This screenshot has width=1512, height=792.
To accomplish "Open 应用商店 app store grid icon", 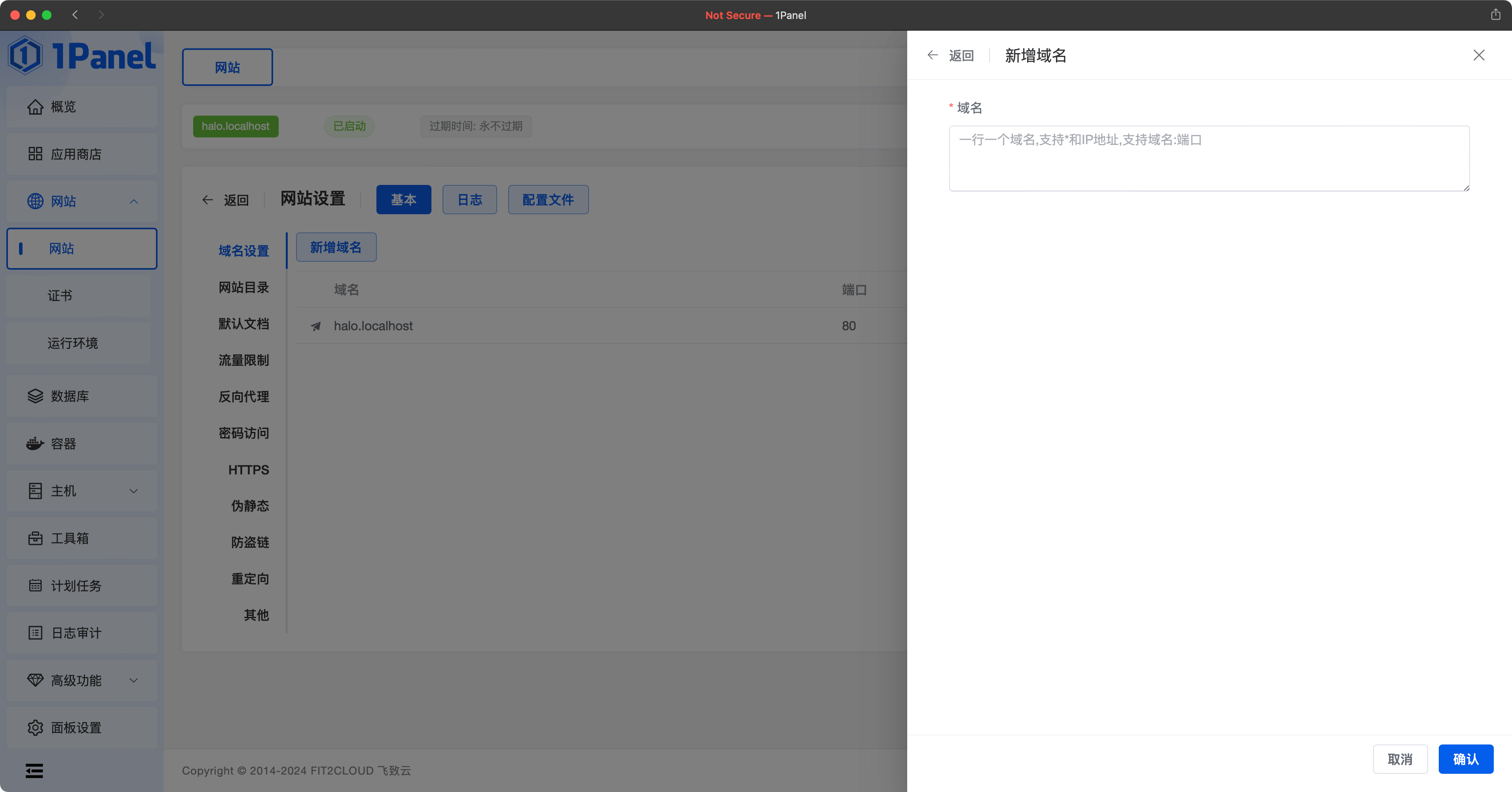I will click(35, 154).
